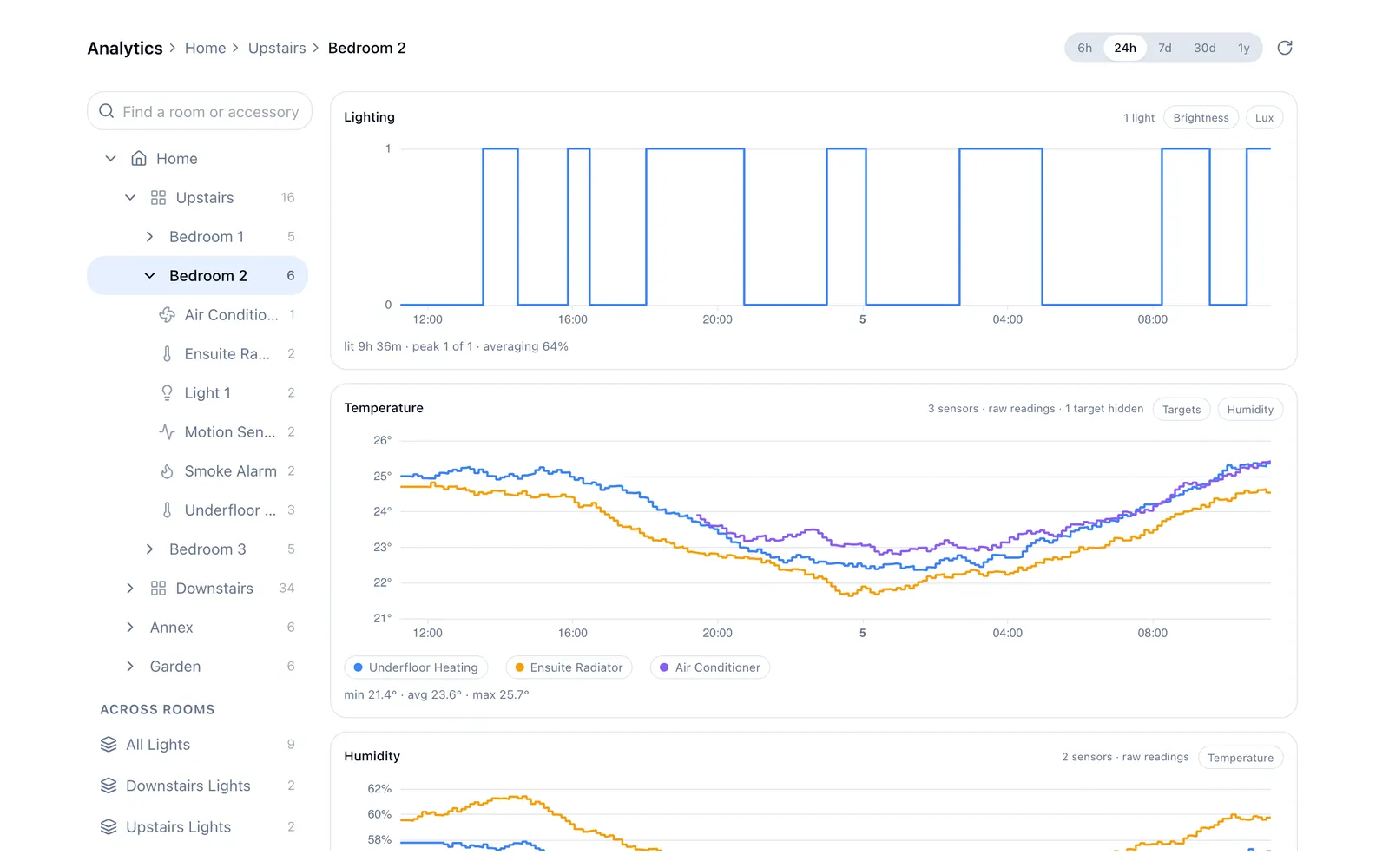
Task: Go to Home breadcrumb
Action: [x=205, y=48]
